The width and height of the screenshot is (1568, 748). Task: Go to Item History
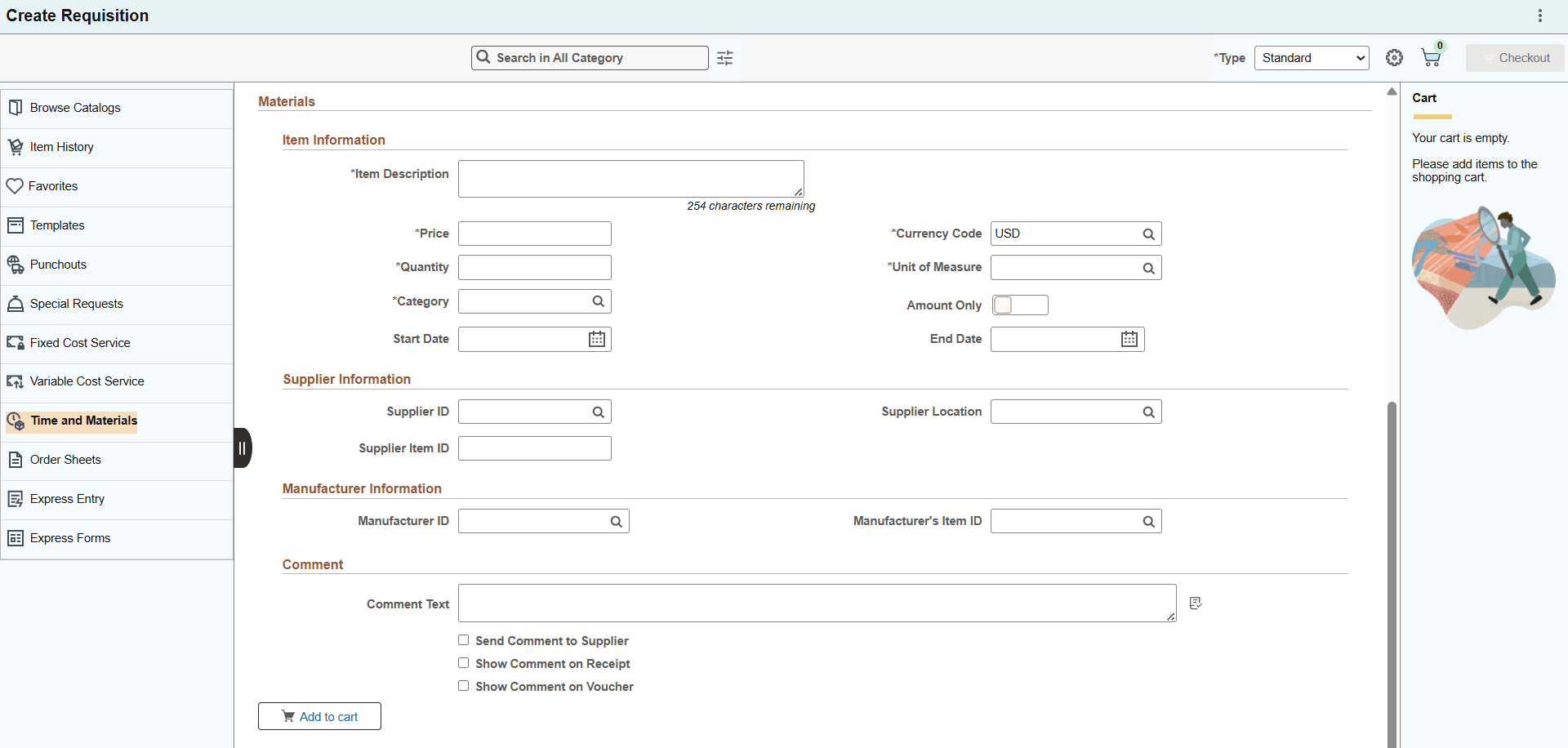117,148
